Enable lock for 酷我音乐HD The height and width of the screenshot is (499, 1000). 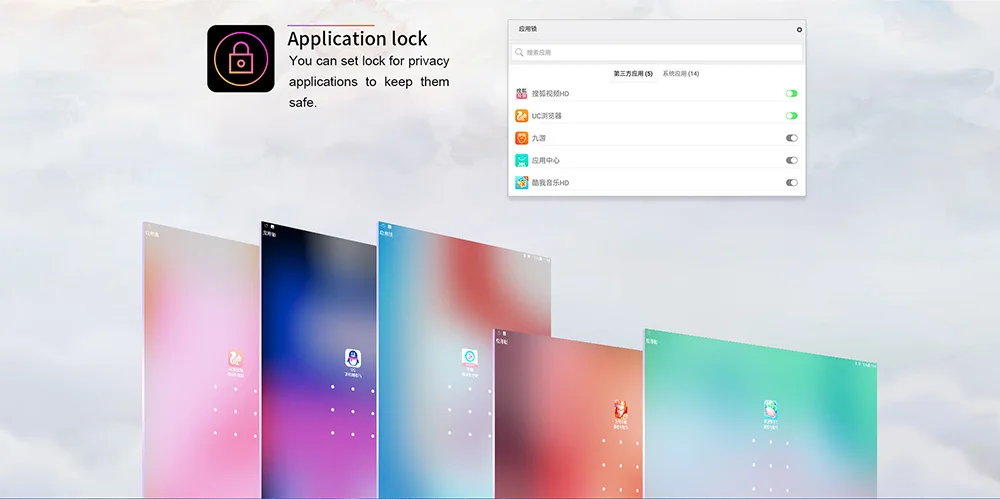[791, 182]
